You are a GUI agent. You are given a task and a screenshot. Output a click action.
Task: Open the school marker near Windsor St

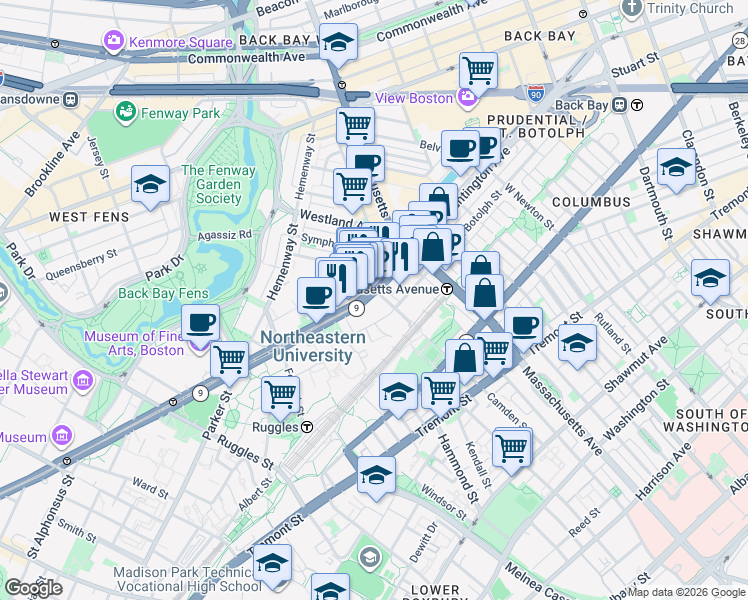coord(376,476)
